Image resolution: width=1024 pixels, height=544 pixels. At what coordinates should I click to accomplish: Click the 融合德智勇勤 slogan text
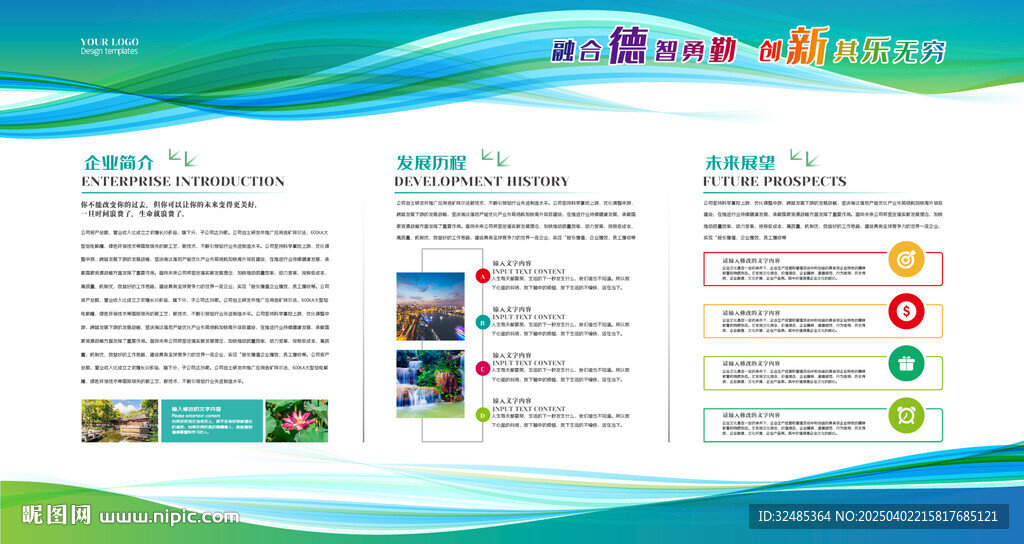pos(644,47)
